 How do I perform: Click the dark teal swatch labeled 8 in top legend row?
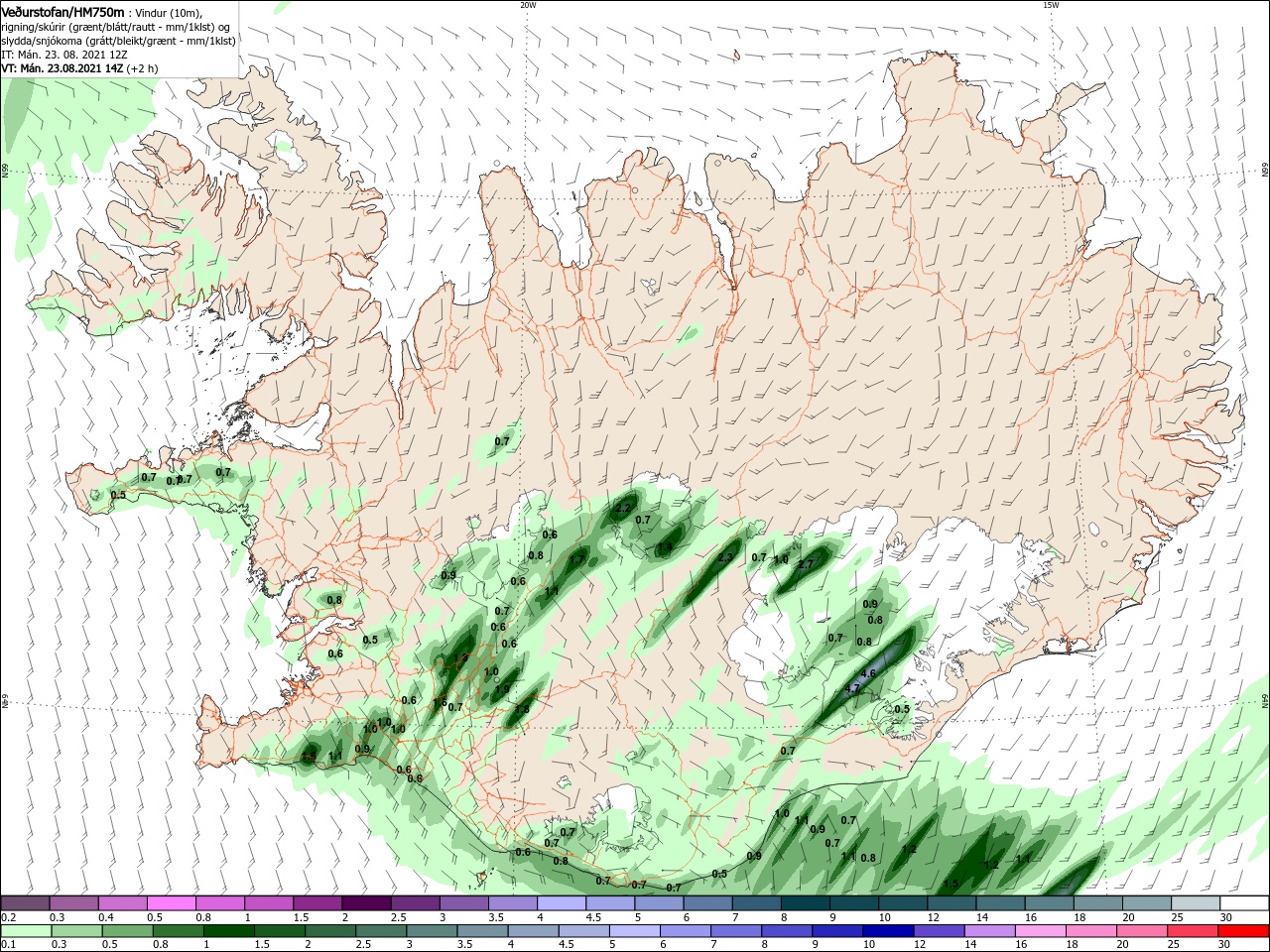point(806,902)
